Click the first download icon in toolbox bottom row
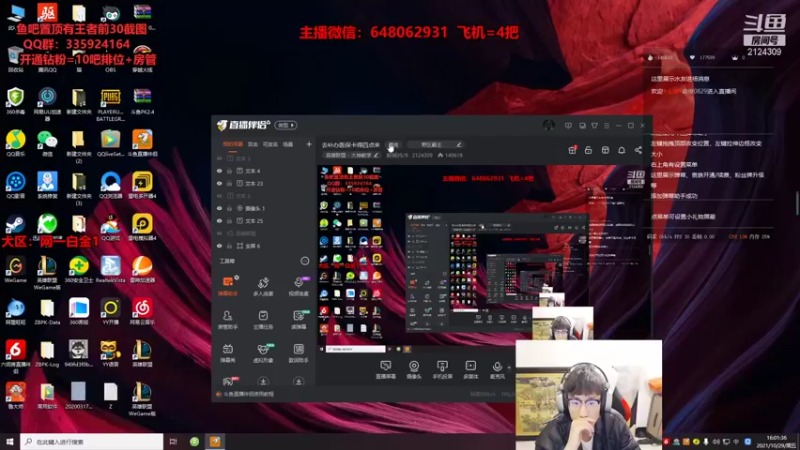800x450 pixels. [263, 381]
